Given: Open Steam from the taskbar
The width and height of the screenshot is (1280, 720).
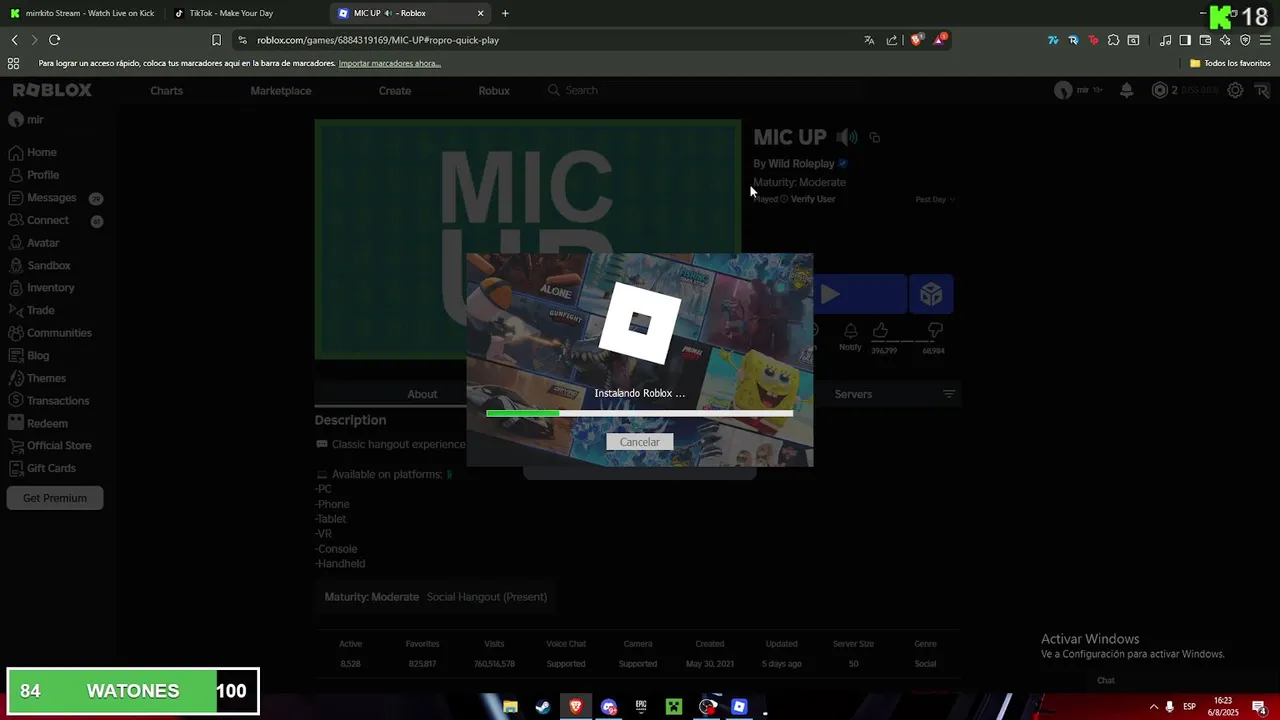Looking at the screenshot, I should 542,706.
